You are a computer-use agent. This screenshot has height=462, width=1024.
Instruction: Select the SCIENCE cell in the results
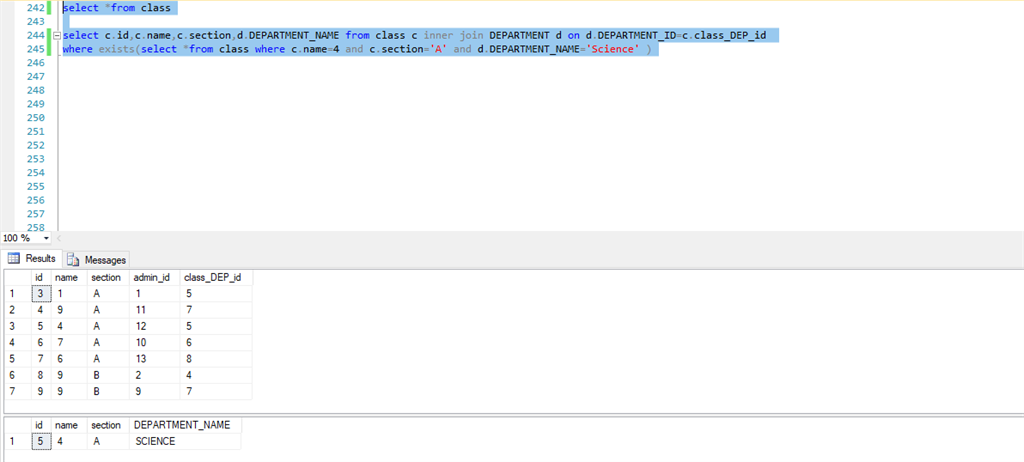tap(185, 441)
